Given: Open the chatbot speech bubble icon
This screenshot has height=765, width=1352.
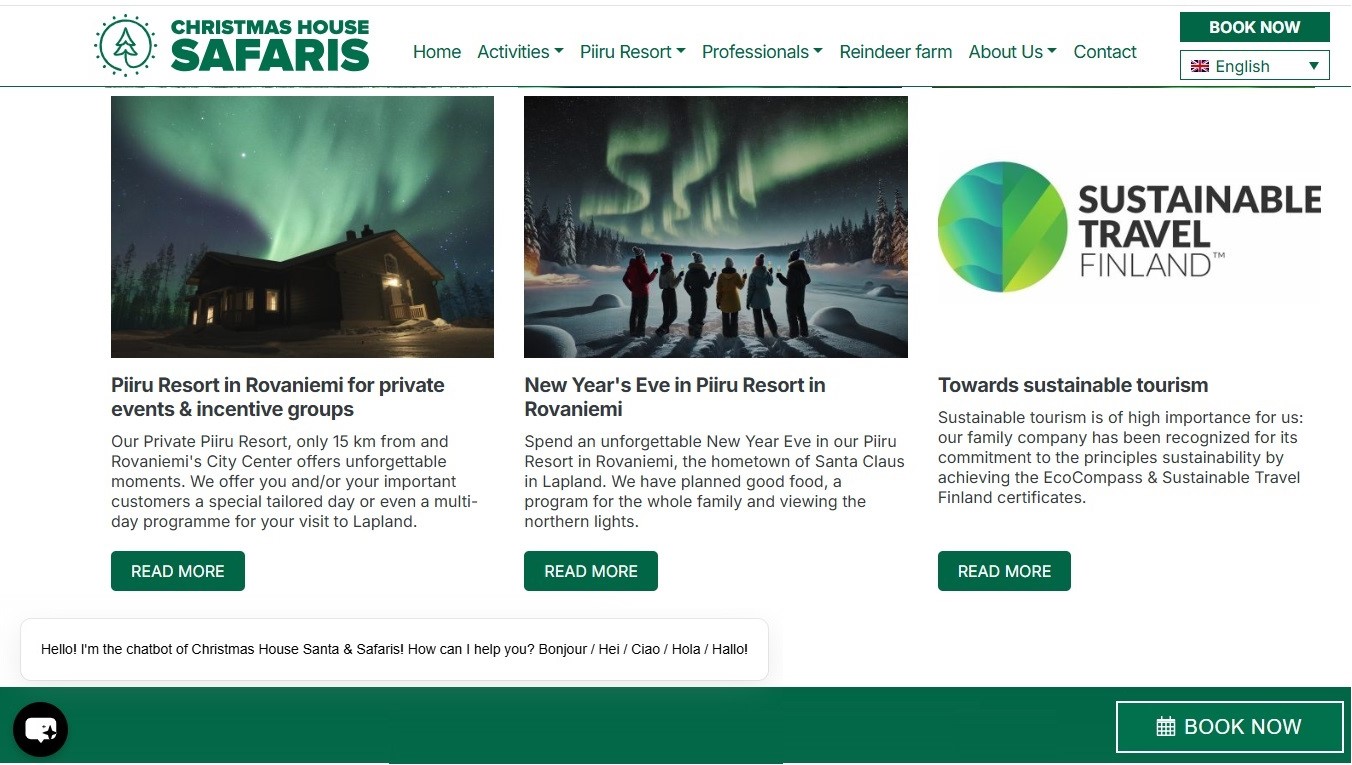Looking at the screenshot, I should click(40, 730).
